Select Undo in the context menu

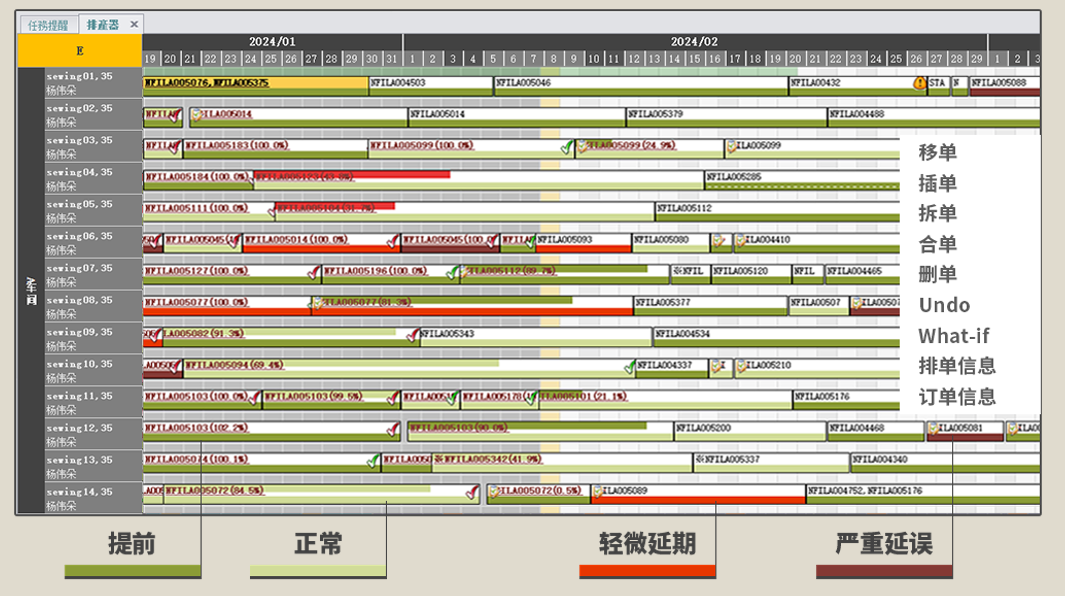(x=944, y=305)
